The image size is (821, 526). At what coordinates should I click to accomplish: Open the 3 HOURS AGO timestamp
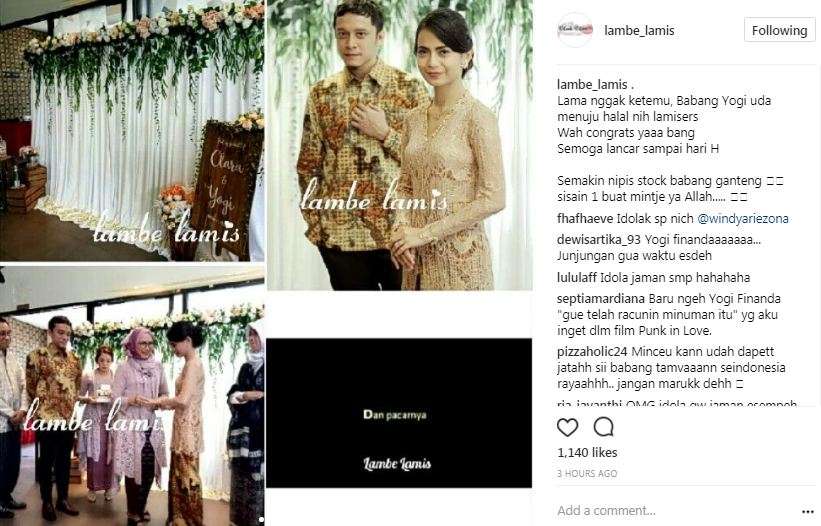(587, 474)
